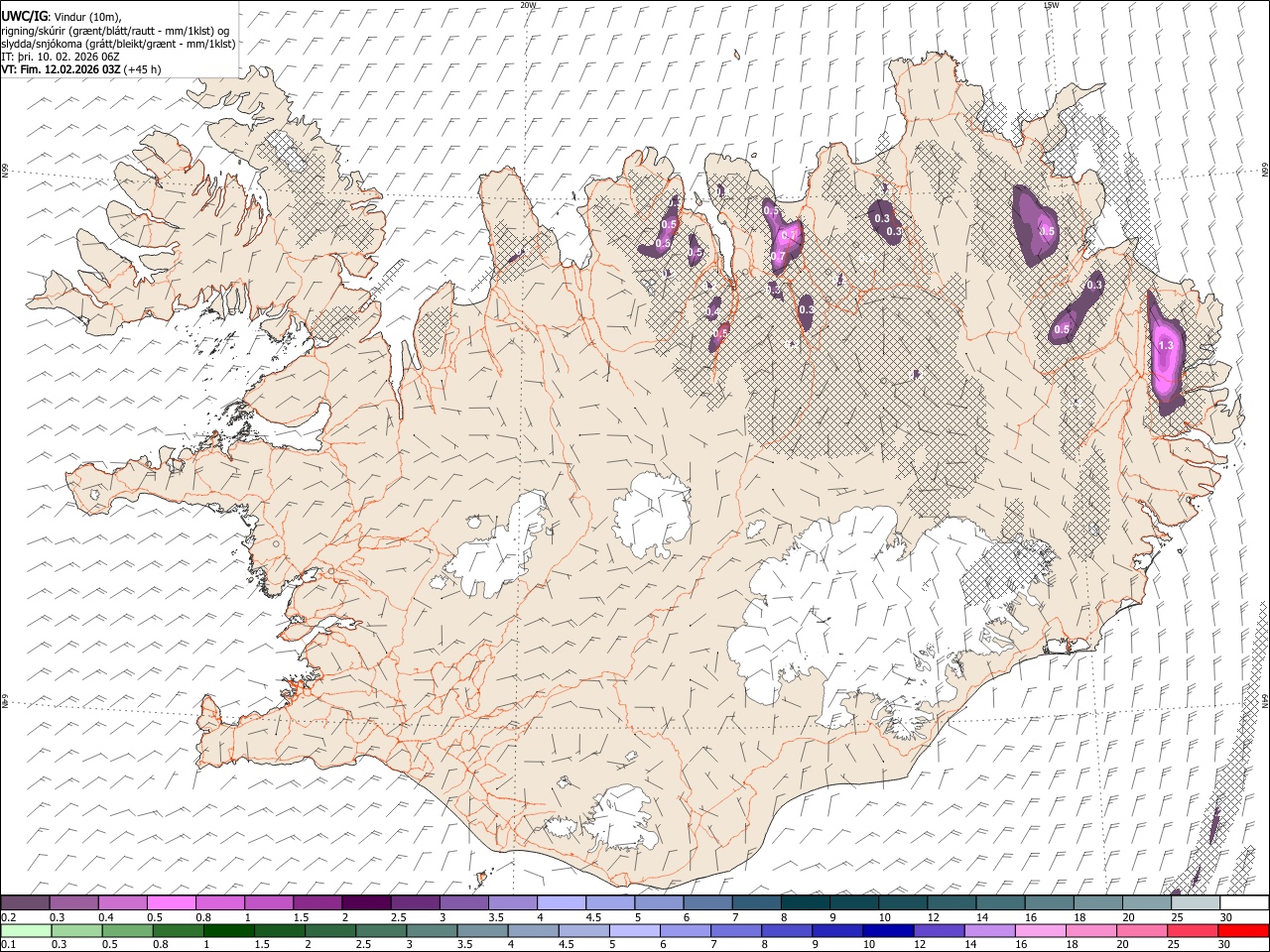Image resolution: width=1270 pixels, height=952 pixels.
Task: Select the darkest green lower legend swatch at 1
Action: coord(229,930)
